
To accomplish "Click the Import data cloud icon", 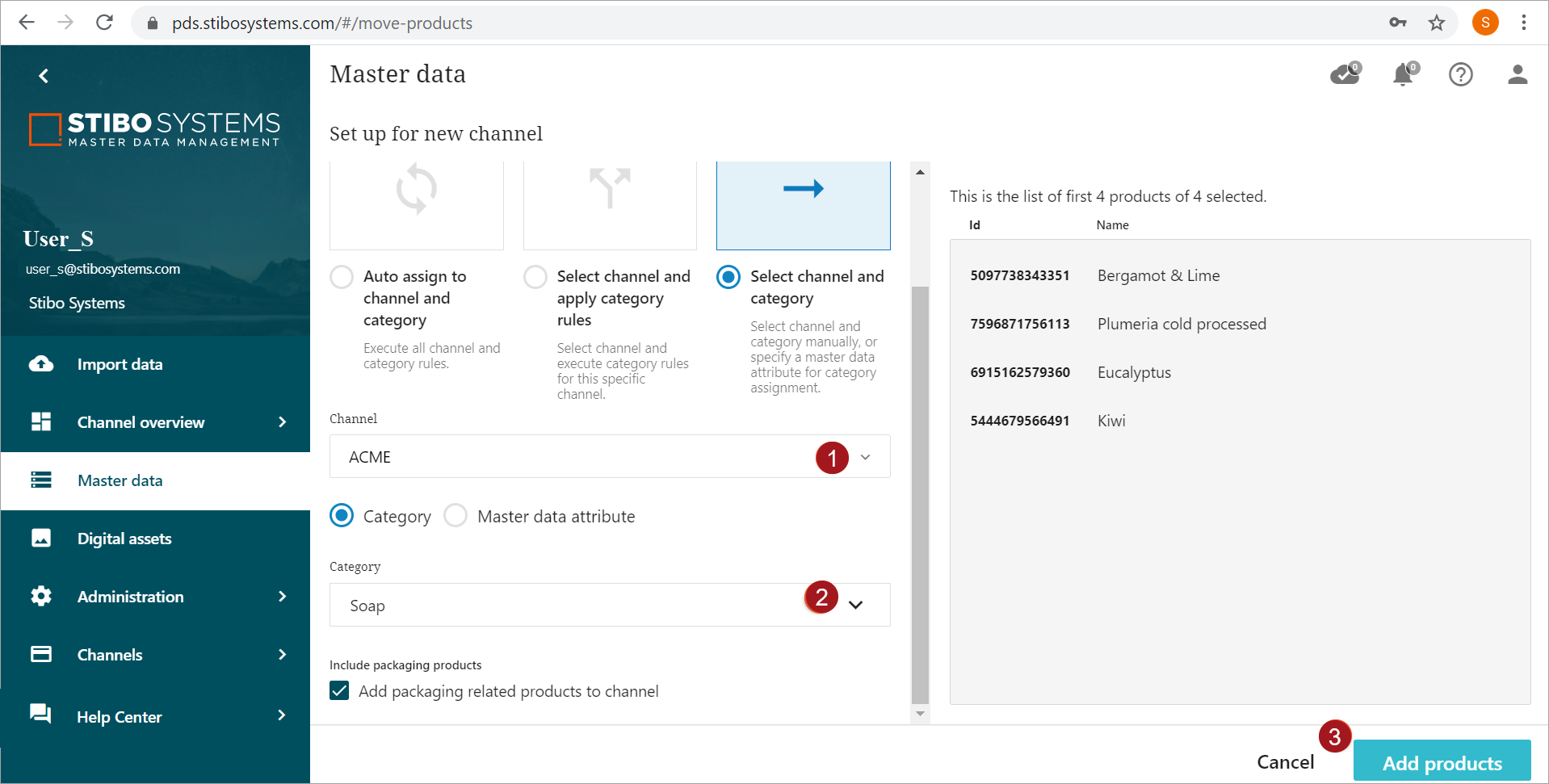I will (41, 364).
